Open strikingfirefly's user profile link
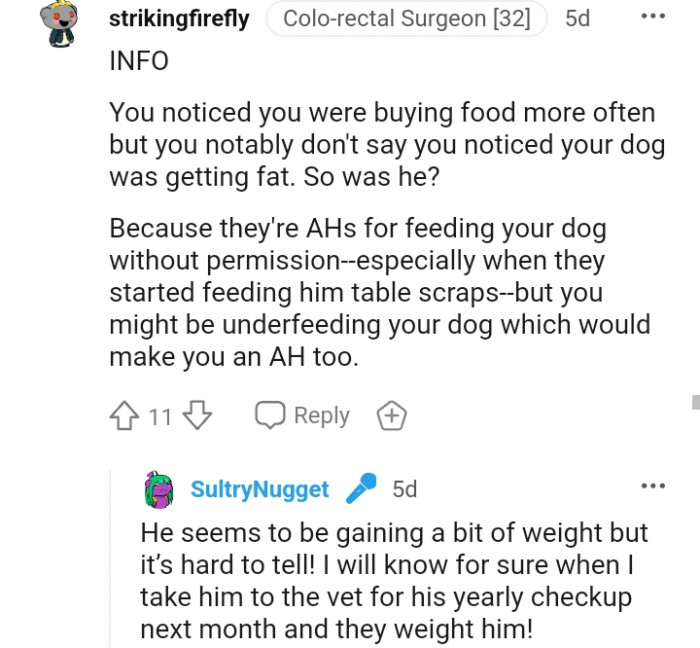Image resolution: width=700 pixels, height=648 pixels. click(x=179, y=19)
